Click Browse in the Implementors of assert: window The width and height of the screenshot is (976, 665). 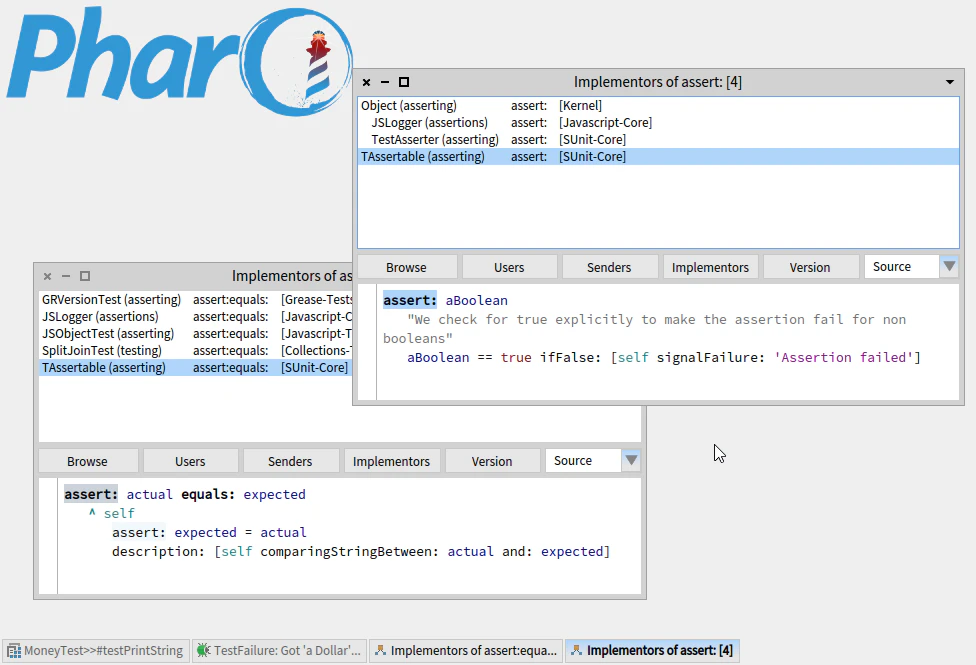(406, 267)
